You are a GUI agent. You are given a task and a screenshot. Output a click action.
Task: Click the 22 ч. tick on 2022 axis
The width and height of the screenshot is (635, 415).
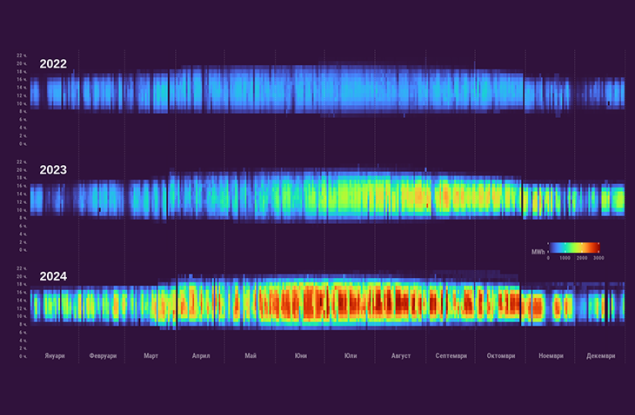[x=21, y=55]
